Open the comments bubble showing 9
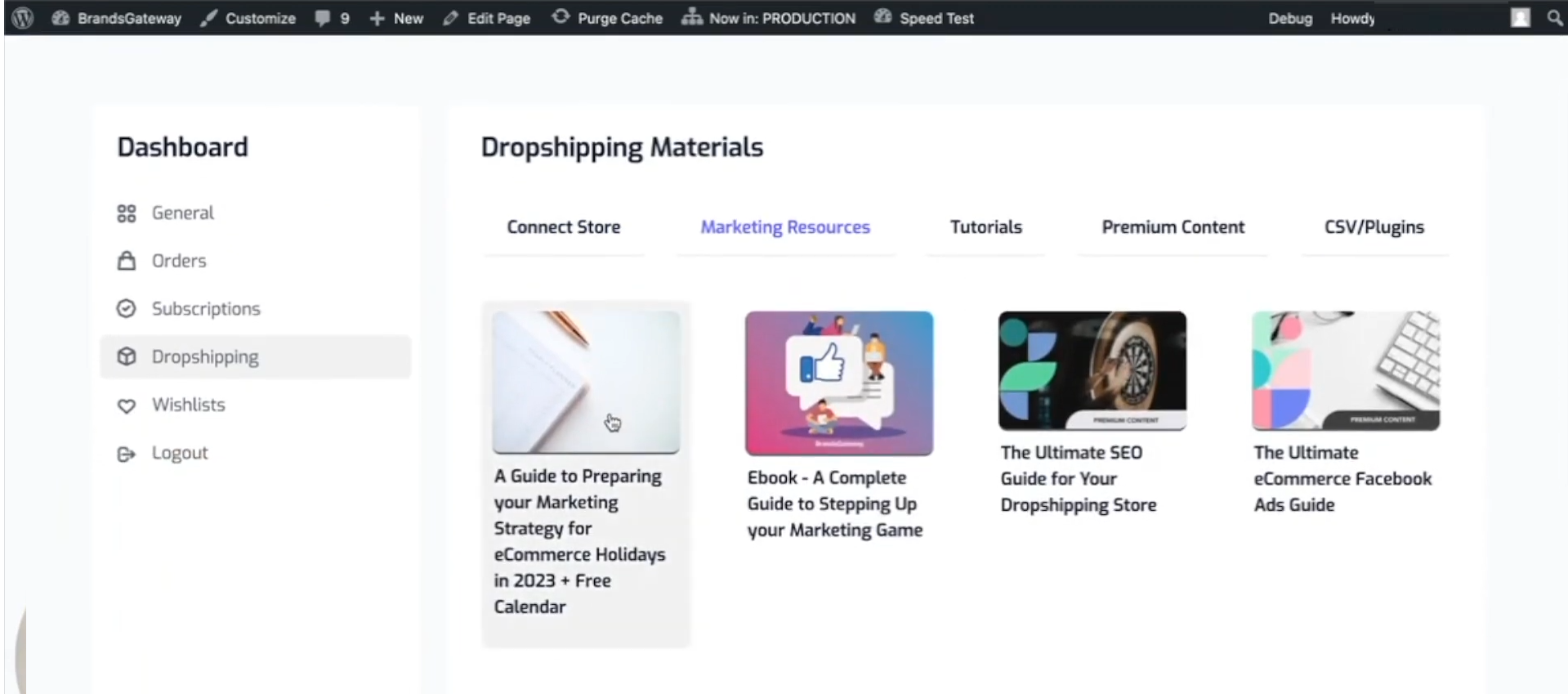1568x694 pixels. click(333, 18)
